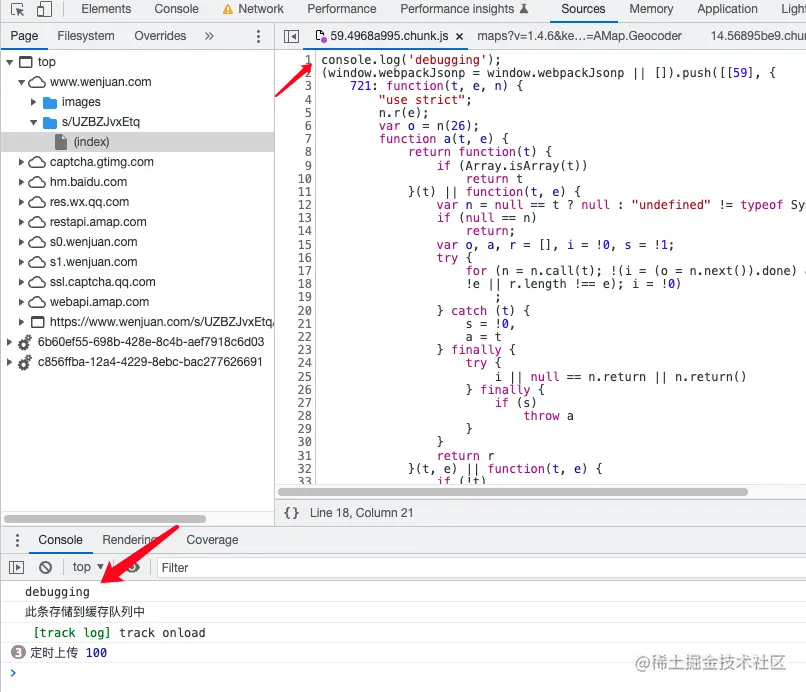Switch to the Coverage tab
The image size is (806, 692).
click(211, 540)
